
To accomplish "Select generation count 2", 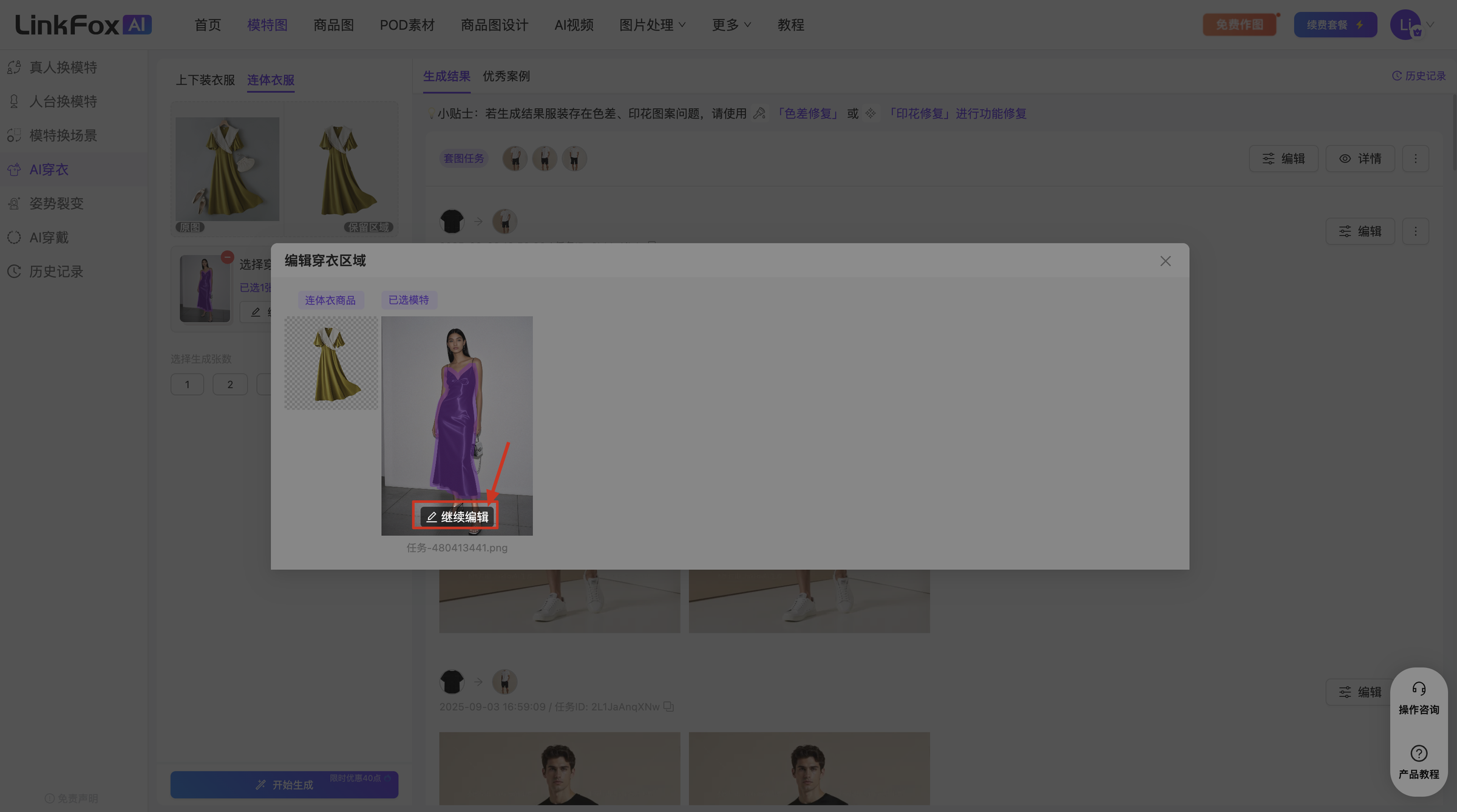I will (x=230, y=384).
